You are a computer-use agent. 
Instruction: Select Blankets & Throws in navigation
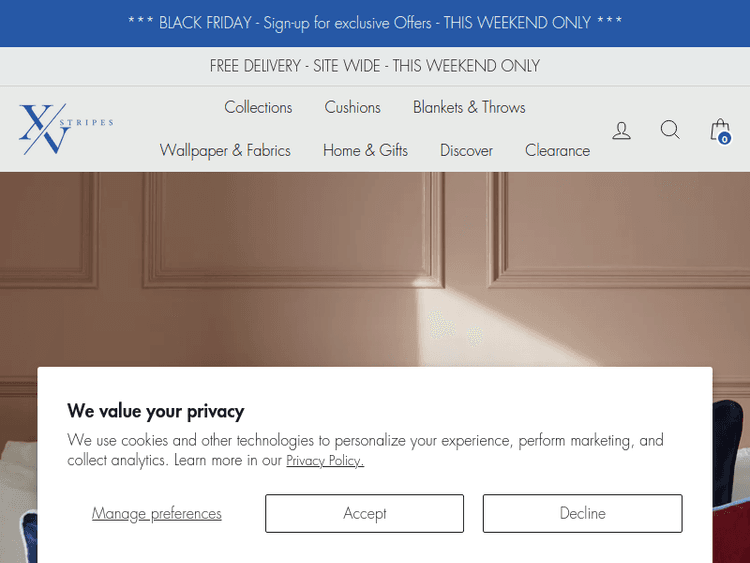469,107
